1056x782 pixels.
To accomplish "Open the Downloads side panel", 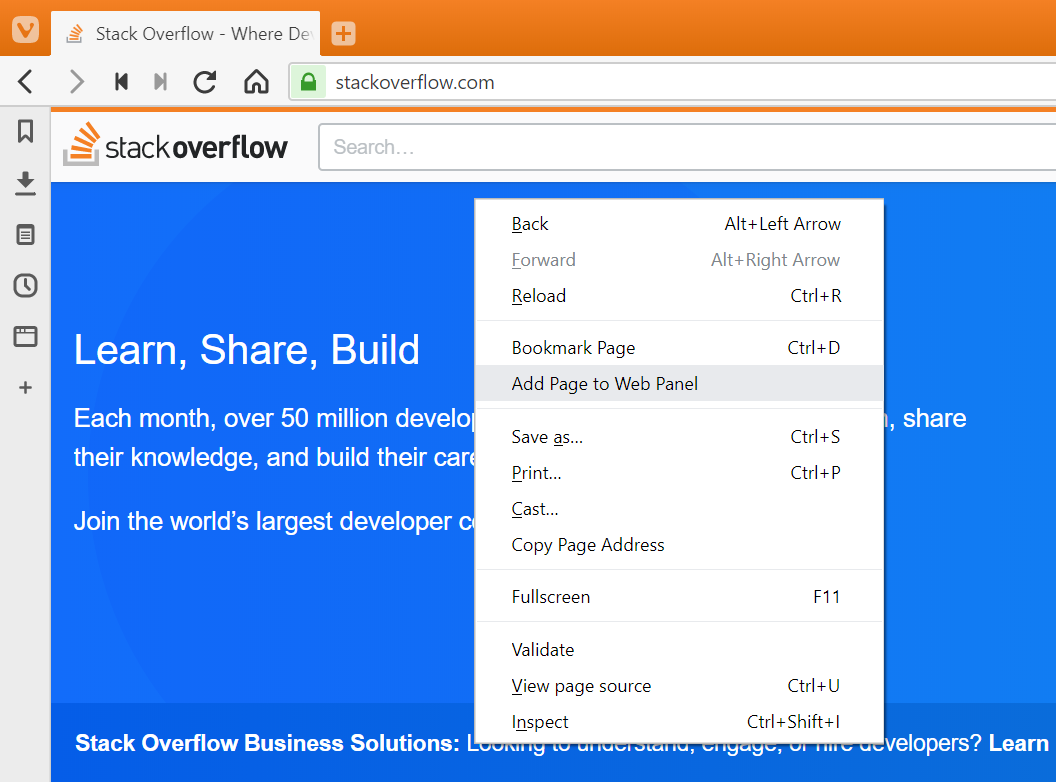I will 26,183.
